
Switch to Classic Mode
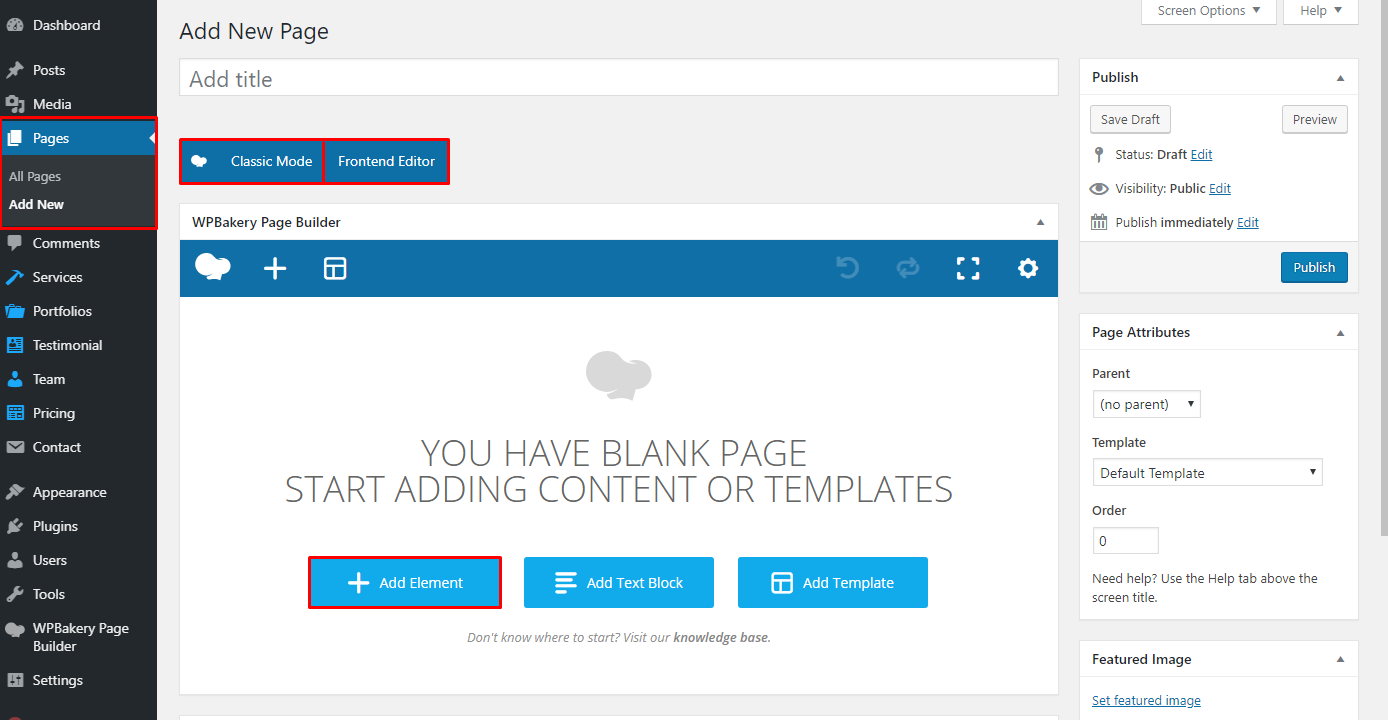click(x=252, y=161)
